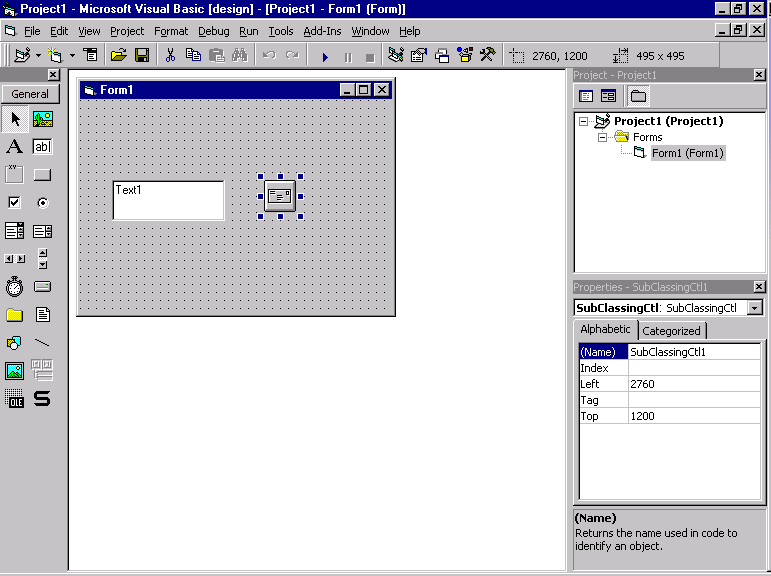
Task: Open the Debug menu
Action: (213, 31)
